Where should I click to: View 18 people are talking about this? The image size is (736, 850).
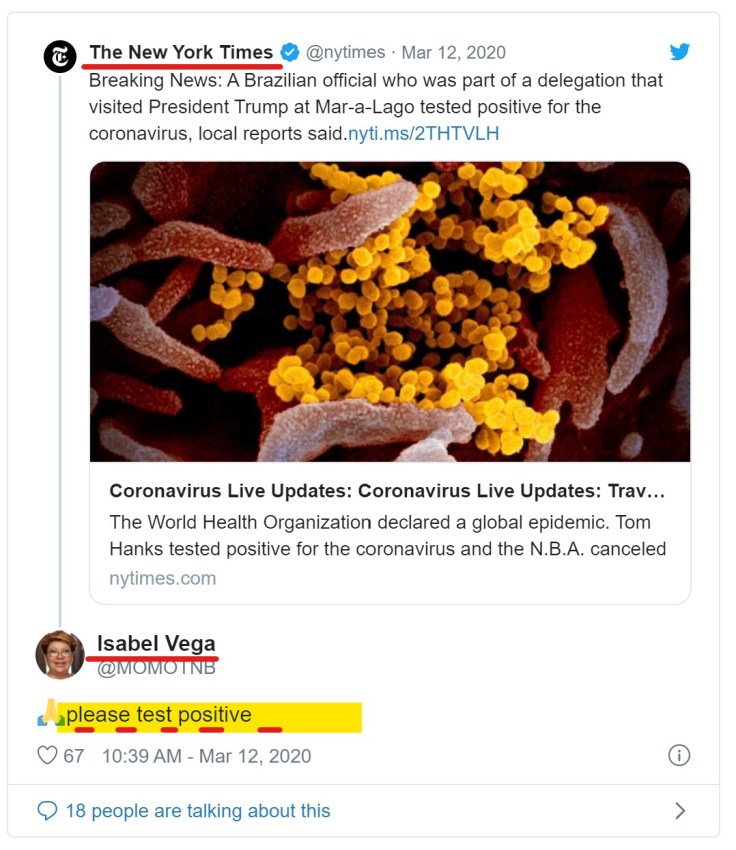[x=197, y=811]
